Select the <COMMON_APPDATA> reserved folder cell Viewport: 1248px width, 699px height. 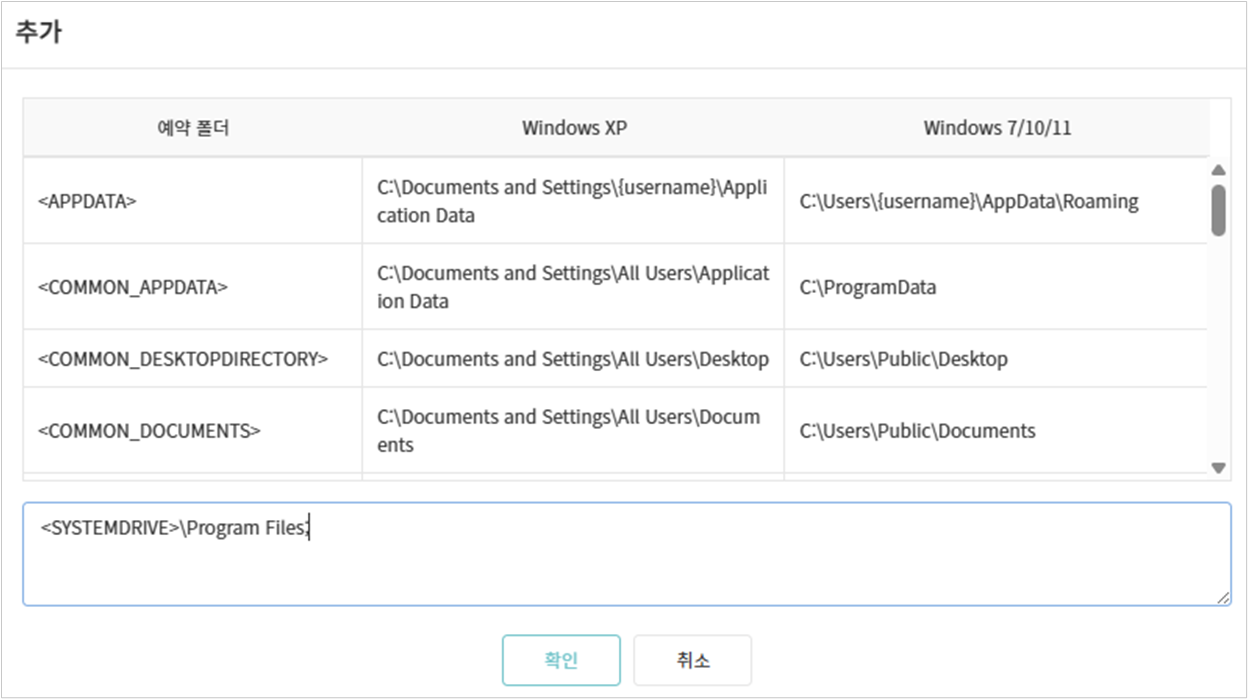[193, 287]
